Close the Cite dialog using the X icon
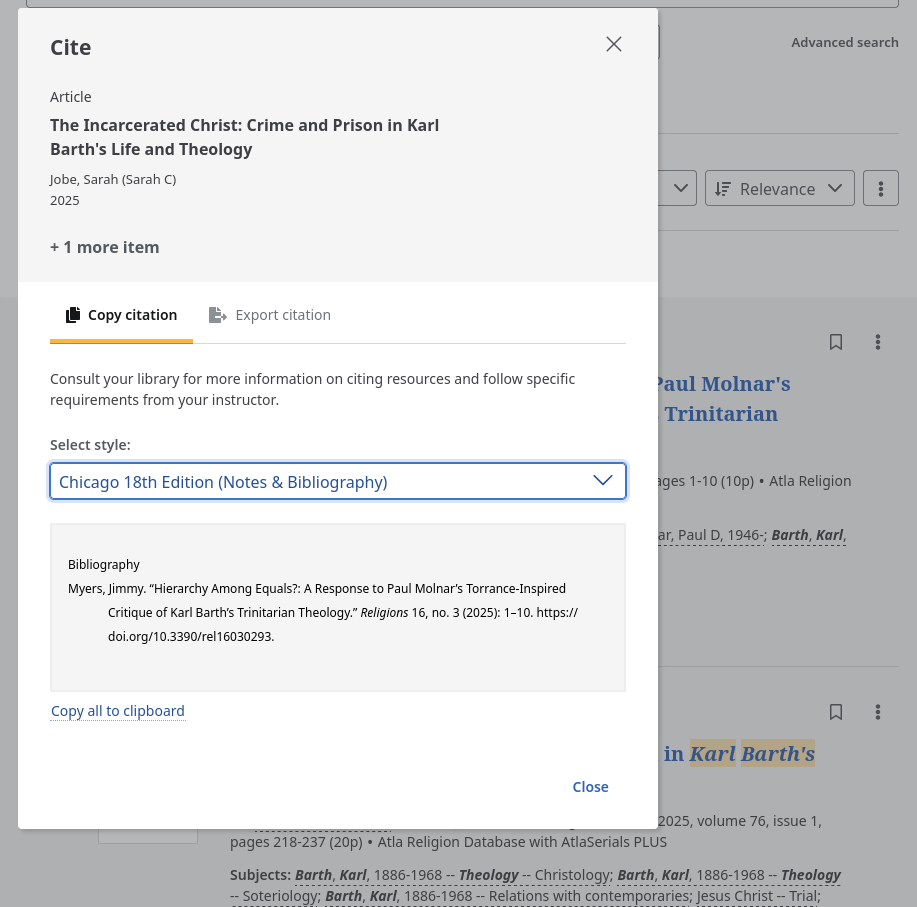 tap(613, 44)
